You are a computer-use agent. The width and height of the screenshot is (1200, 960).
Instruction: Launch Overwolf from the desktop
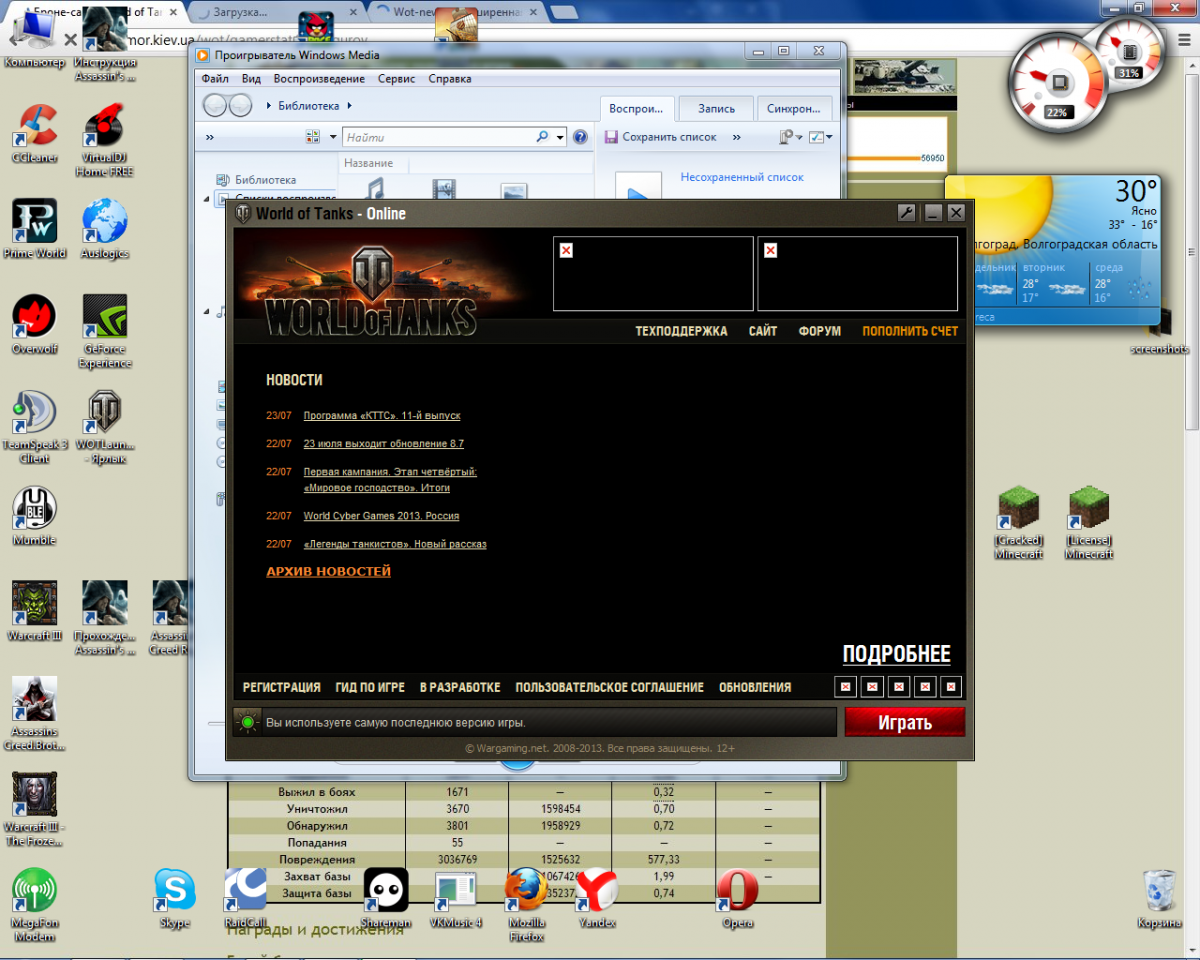[35, 324]
